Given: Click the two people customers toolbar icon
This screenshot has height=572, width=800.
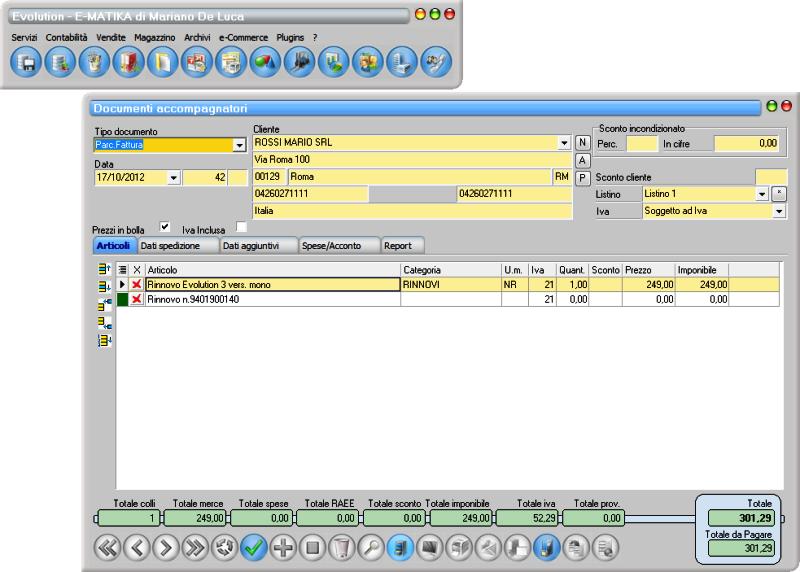Looking at the screenshot, I should click(x=367, y=62).
